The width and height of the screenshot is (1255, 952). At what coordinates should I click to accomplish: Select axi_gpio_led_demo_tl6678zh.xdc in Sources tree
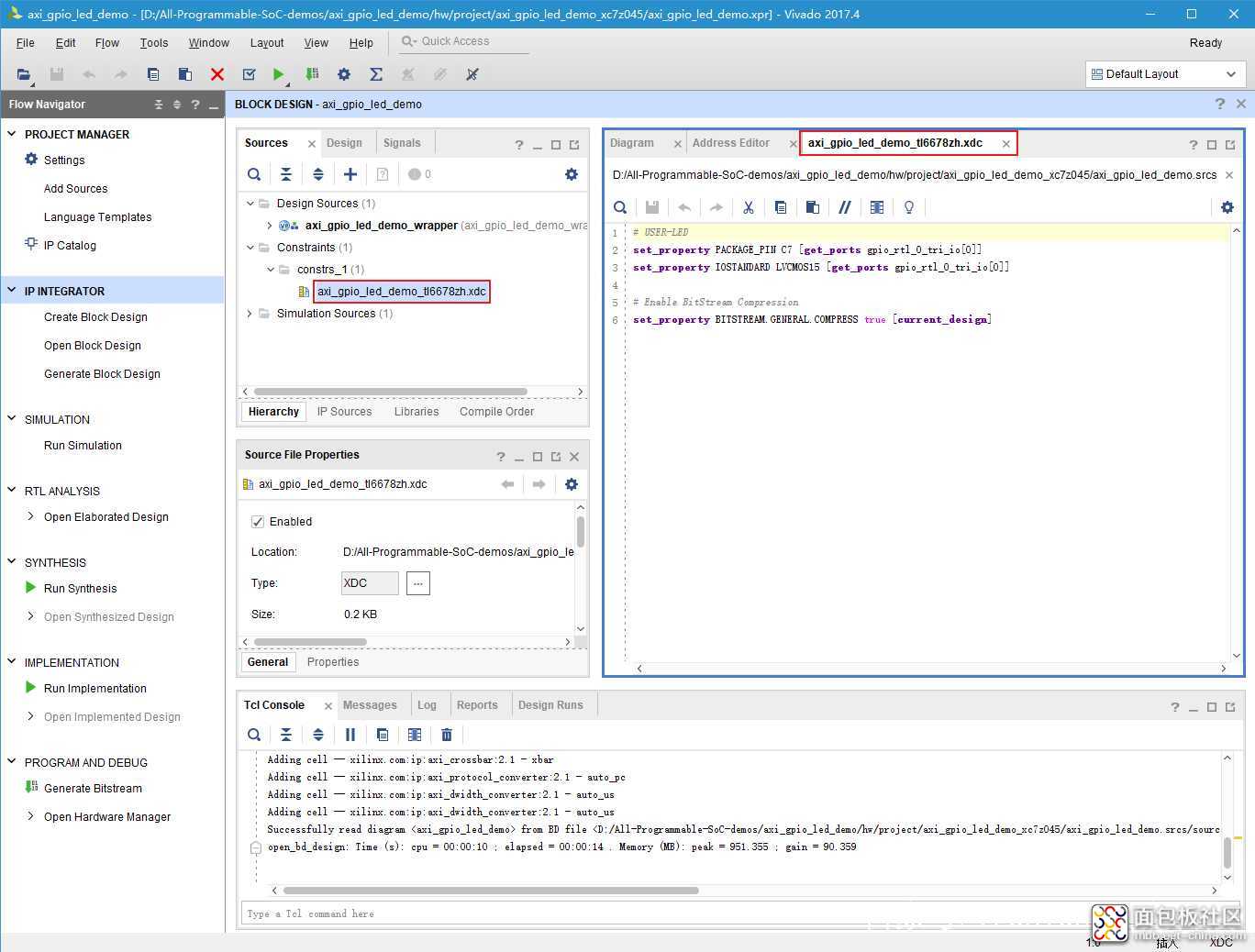click(x=401, y=292)
